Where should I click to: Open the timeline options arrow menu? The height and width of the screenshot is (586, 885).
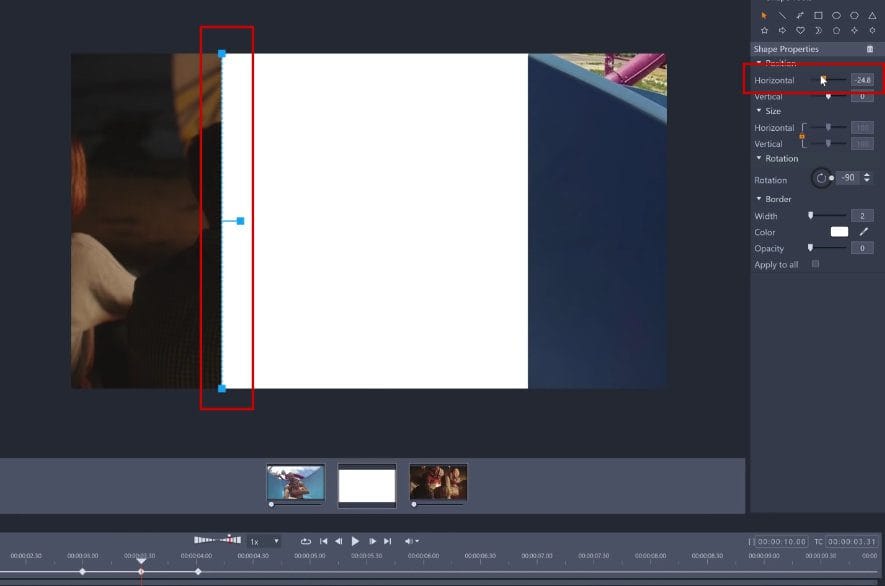coord(419,541)
